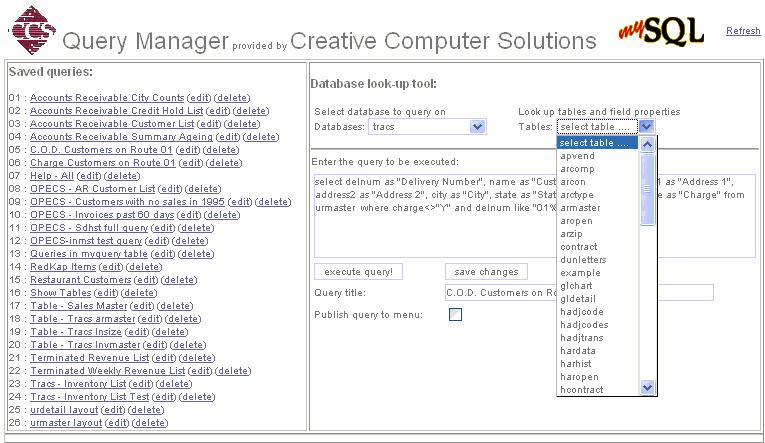The image size is (765, 443).
Task: Open the 'Help - All' query
Action: [52, 176]
